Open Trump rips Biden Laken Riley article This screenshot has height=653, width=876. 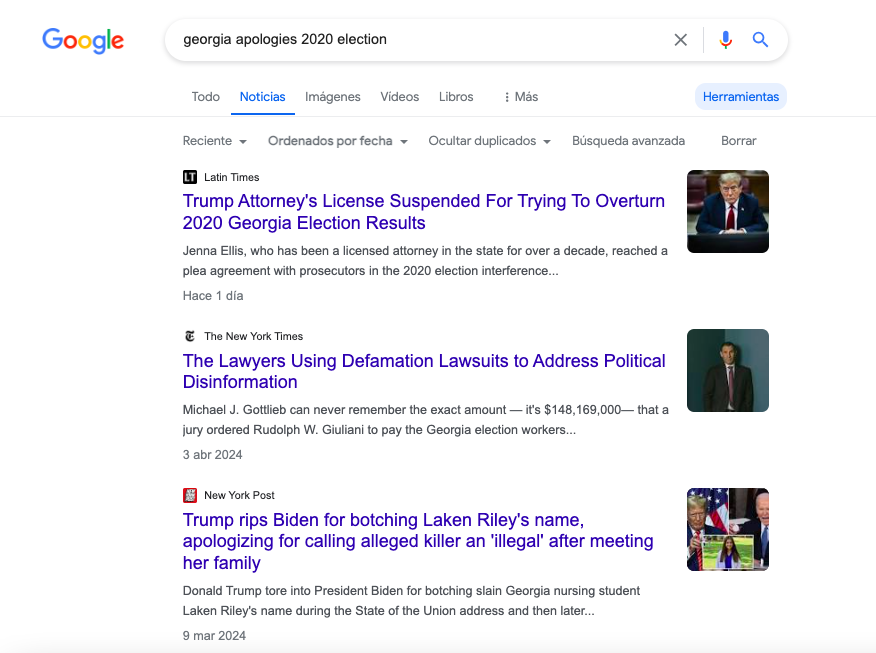[x=418, y=541]
